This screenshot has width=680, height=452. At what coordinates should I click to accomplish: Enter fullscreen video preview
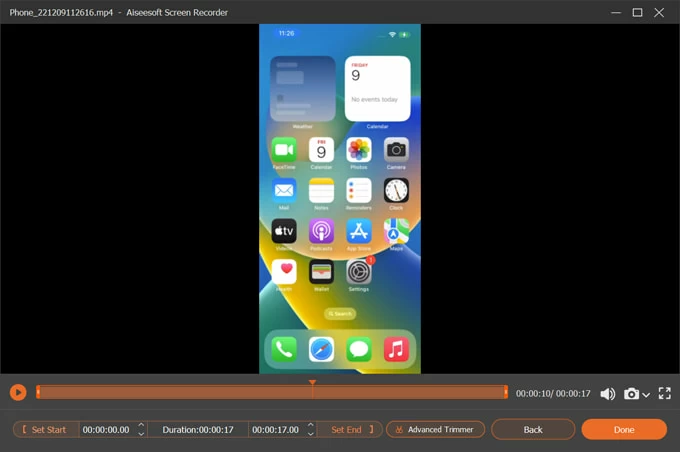tap(665, 394)
